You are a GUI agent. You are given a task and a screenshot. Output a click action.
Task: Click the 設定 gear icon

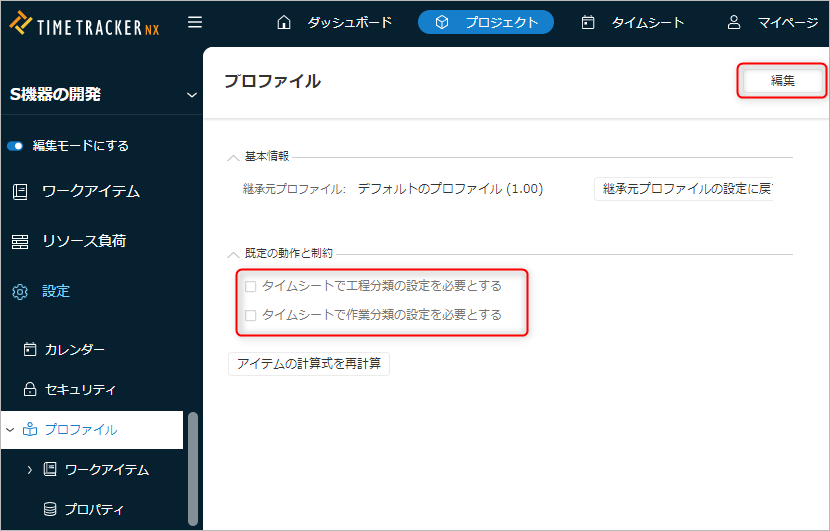pos(20,291)
